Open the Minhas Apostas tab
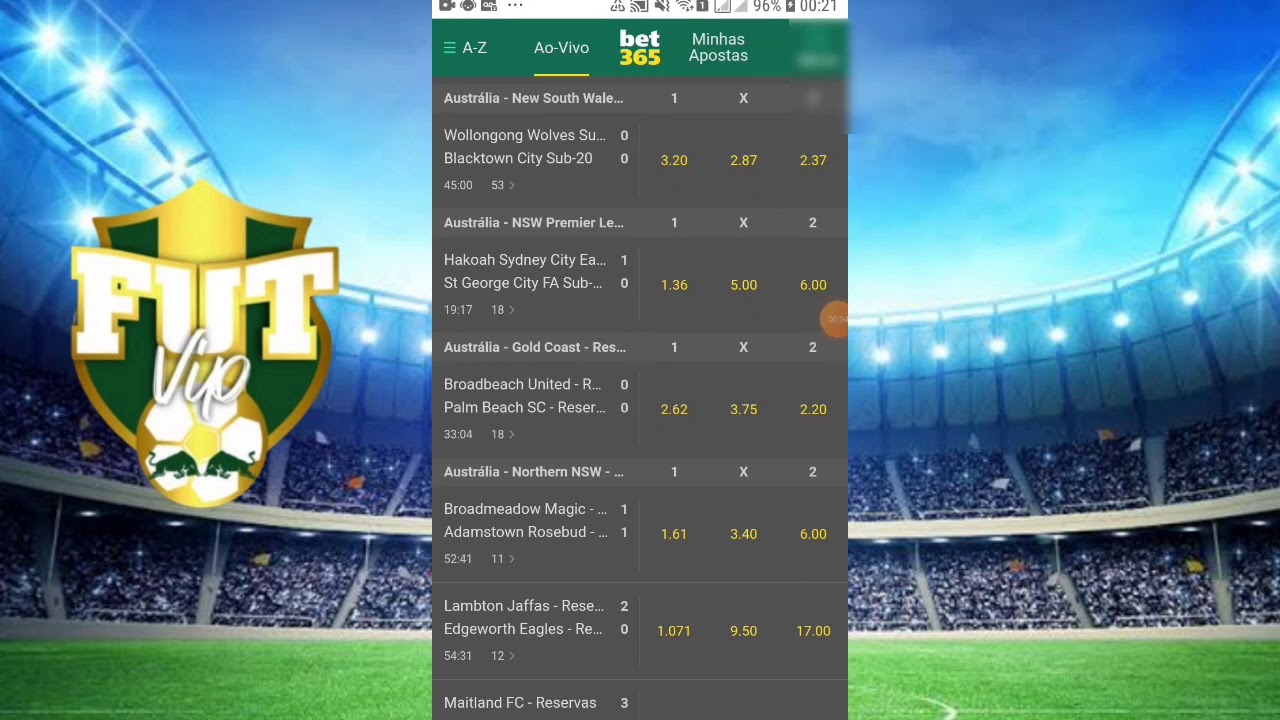This screenshot has width=1280, height=720. click(x=718, y=48)
